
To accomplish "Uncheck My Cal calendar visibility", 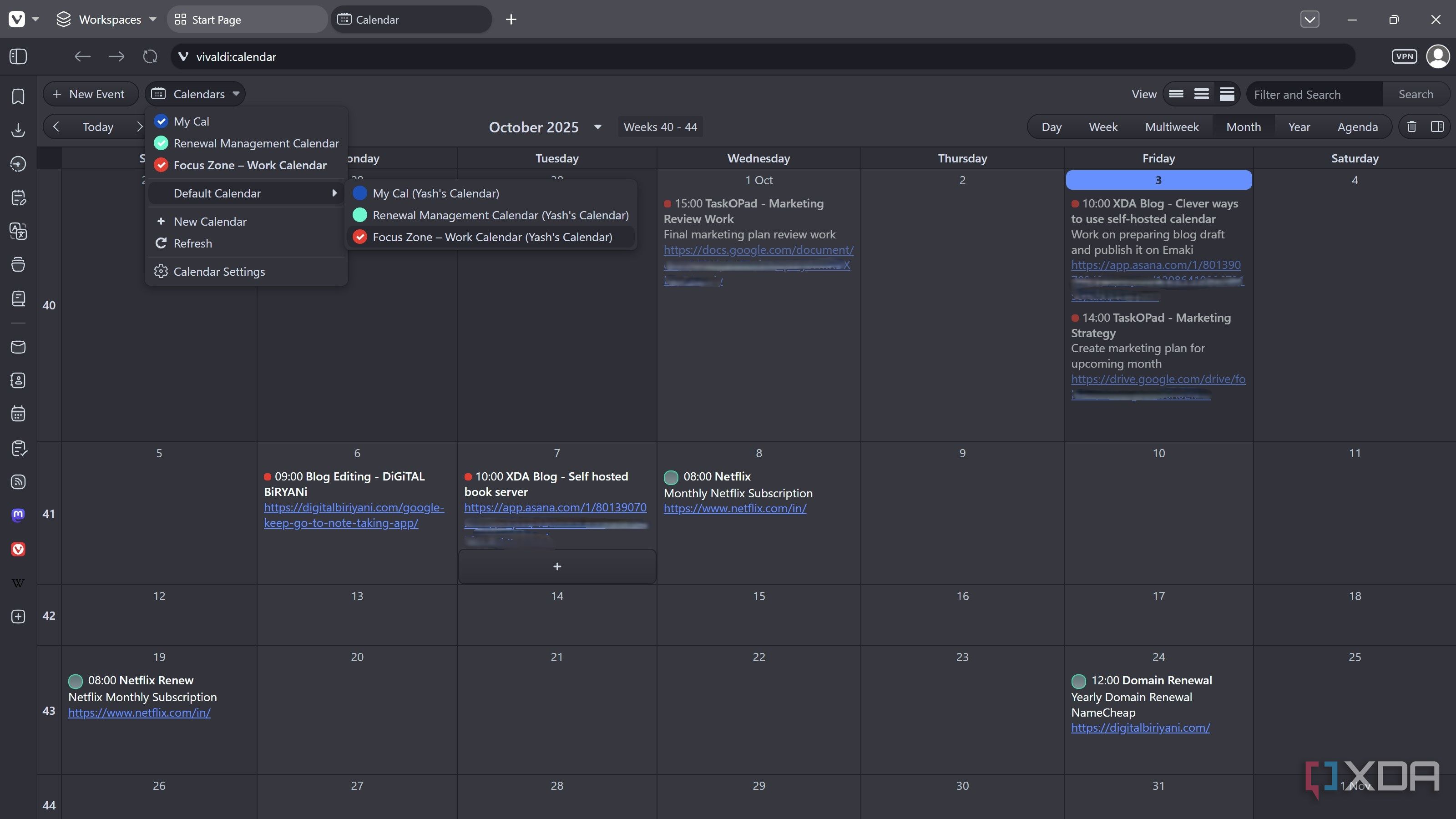I will point(161,121).
